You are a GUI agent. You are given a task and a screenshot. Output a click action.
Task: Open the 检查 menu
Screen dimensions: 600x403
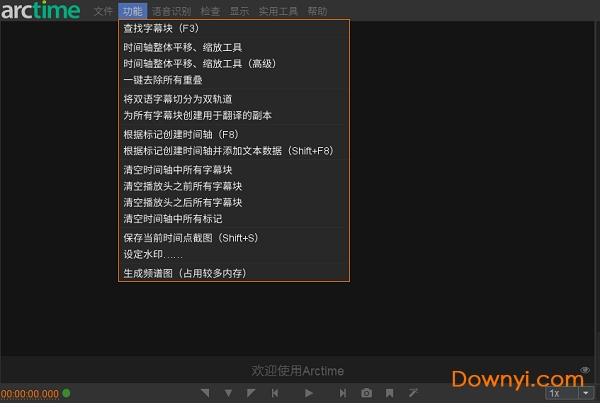coord(210,11)
